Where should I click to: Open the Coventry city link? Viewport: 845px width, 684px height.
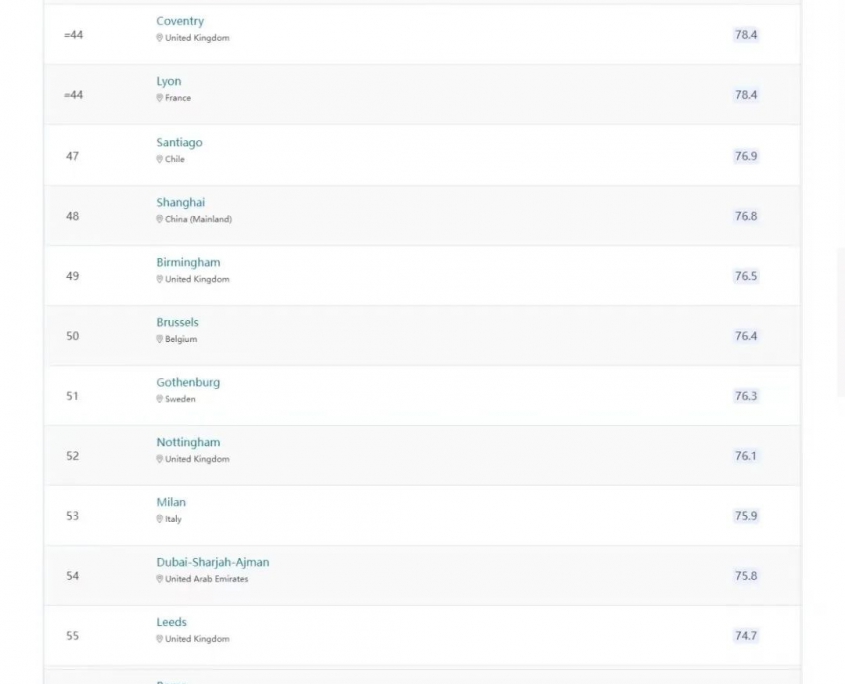coord(180,21)
